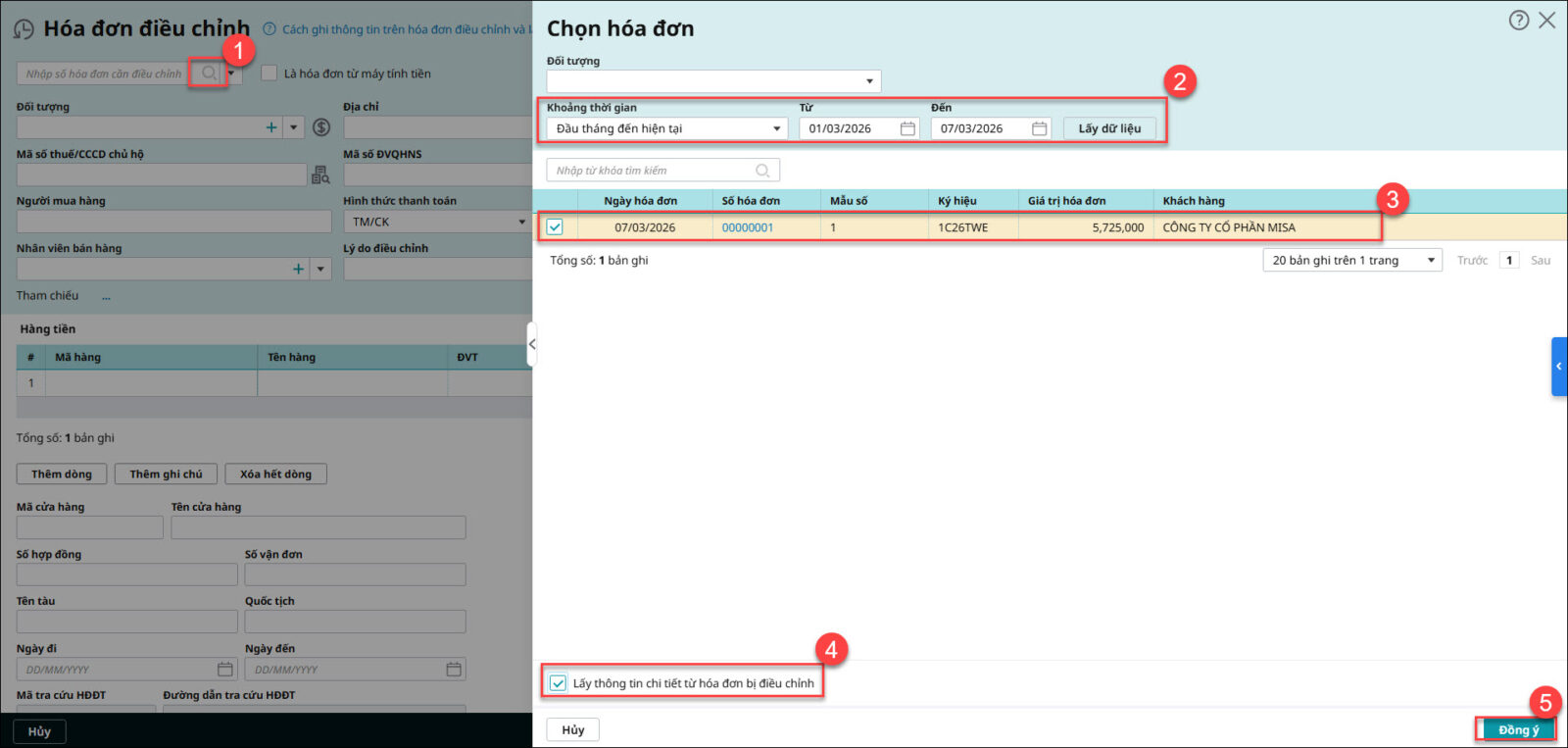
Task: Open the Ngày đi calendar icon
Action: click(x=225, y=670)
